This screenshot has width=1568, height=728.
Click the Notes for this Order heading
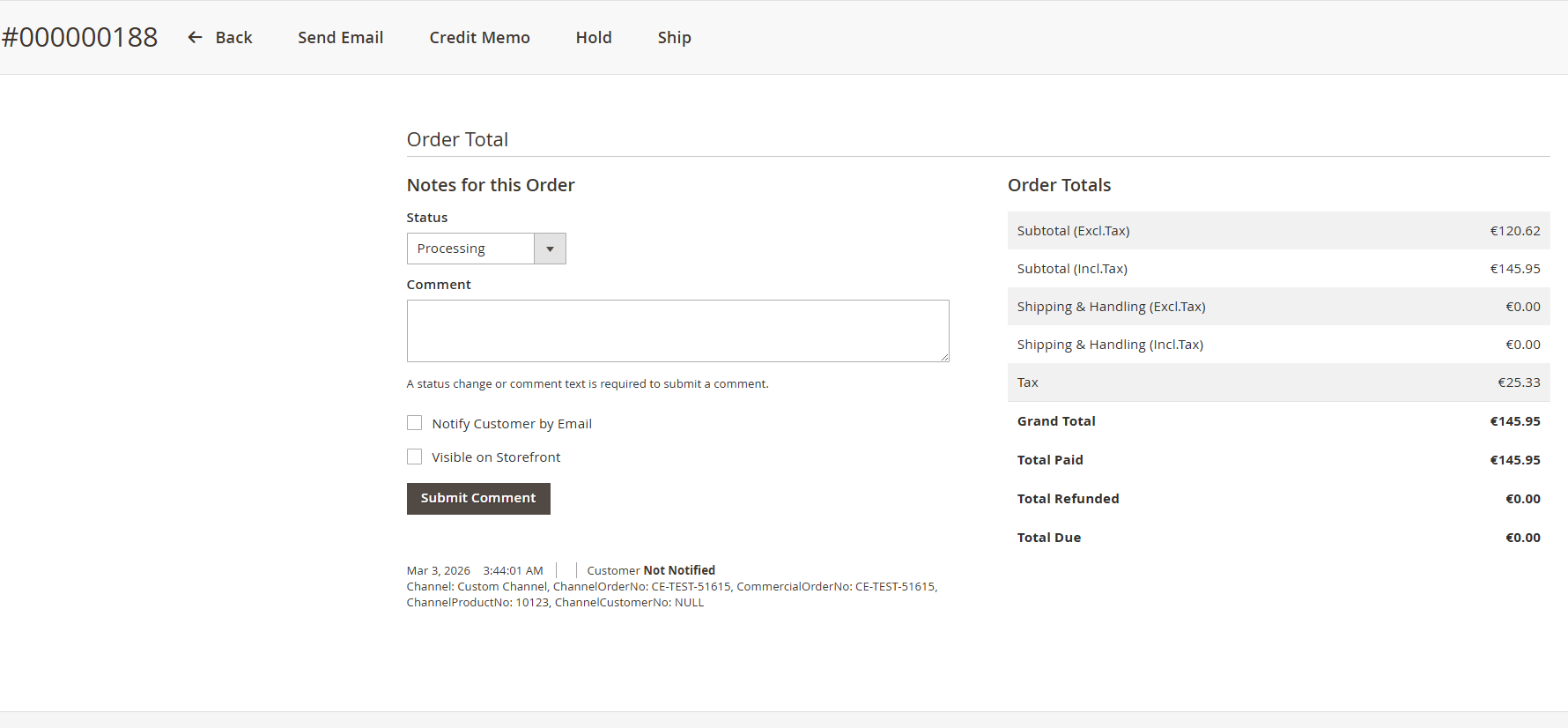pos(491,185)
